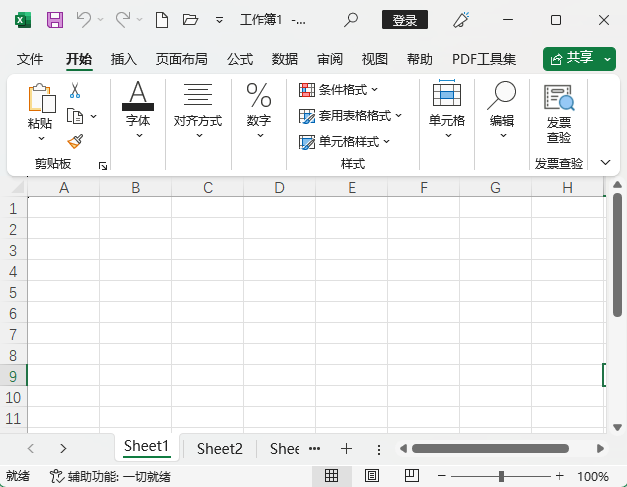Image resolution: width=627 pixels, height=487 pixels.
Task: Open the 字体 font group
Action: click(138, 109)
